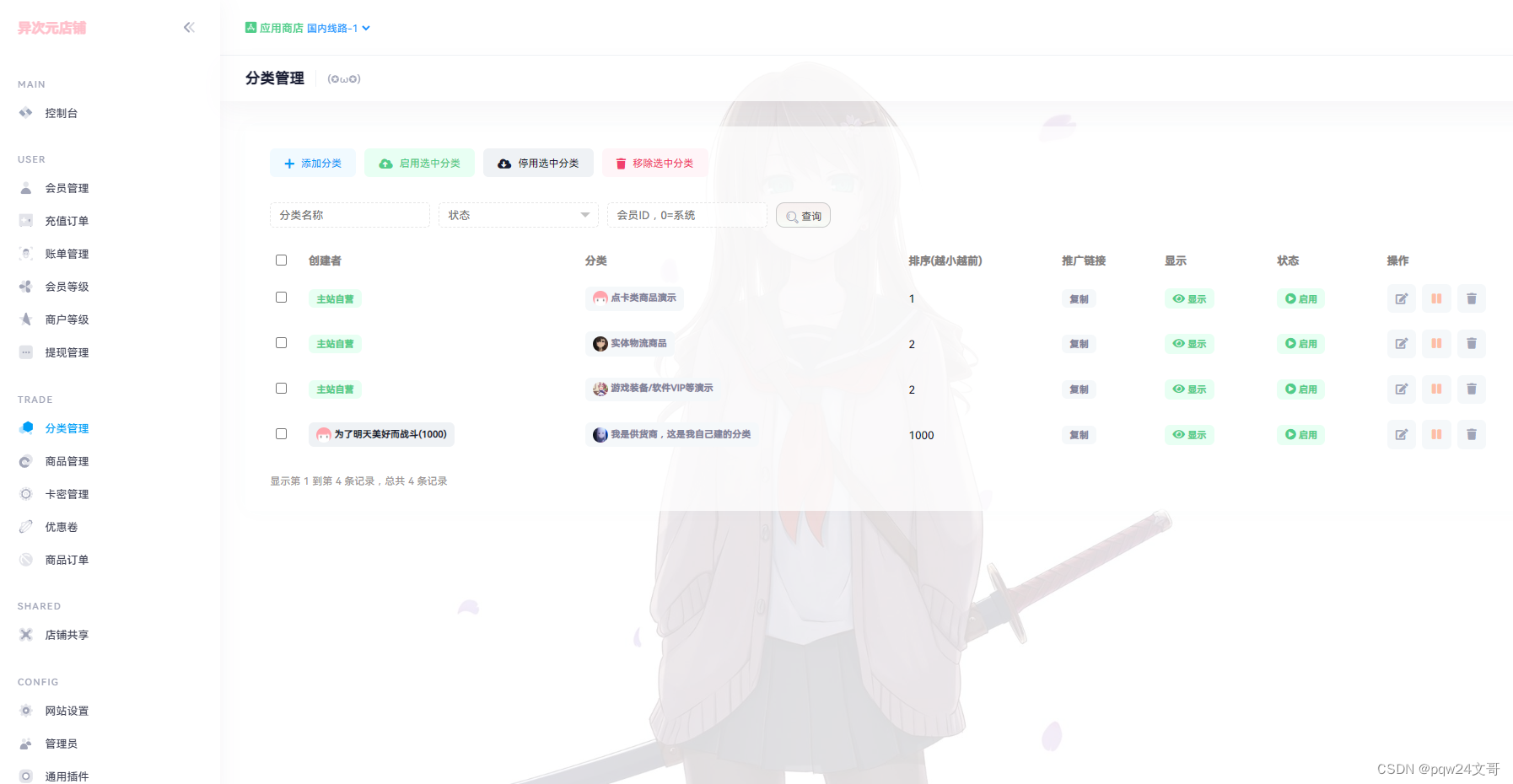Toggle 显示 visibility for 实体物流商品
The height and width of the screenshot is (784, 1513).
point(1189,343)
